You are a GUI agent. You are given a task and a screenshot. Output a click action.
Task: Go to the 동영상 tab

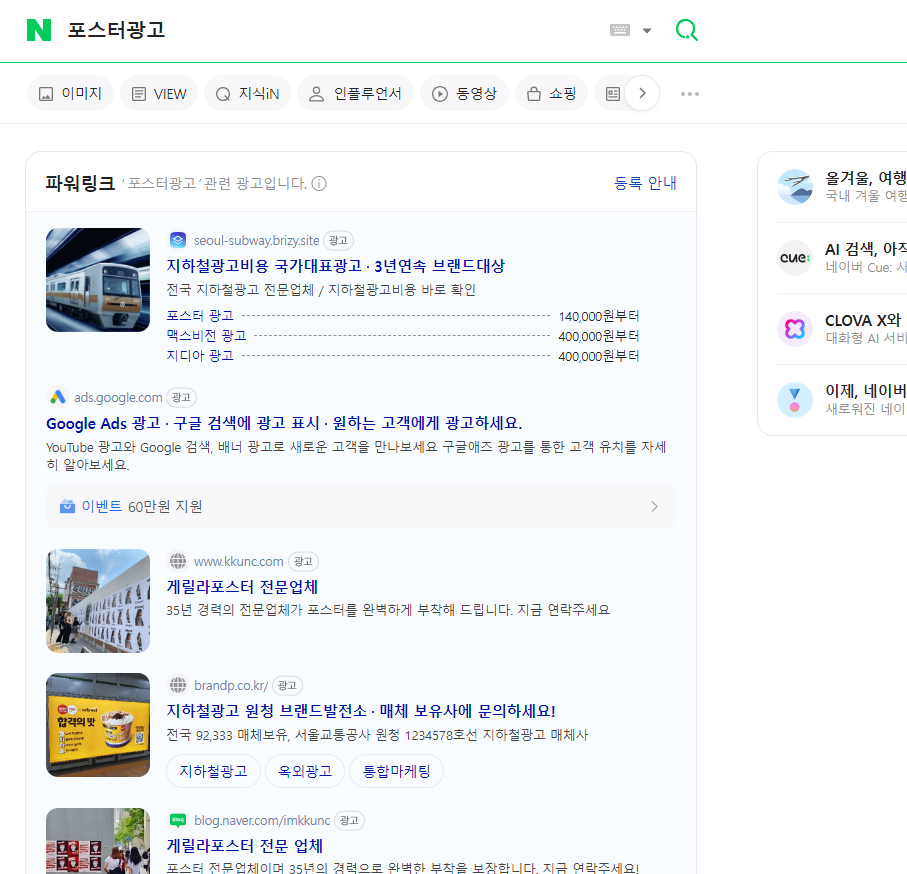pos(464,94)
